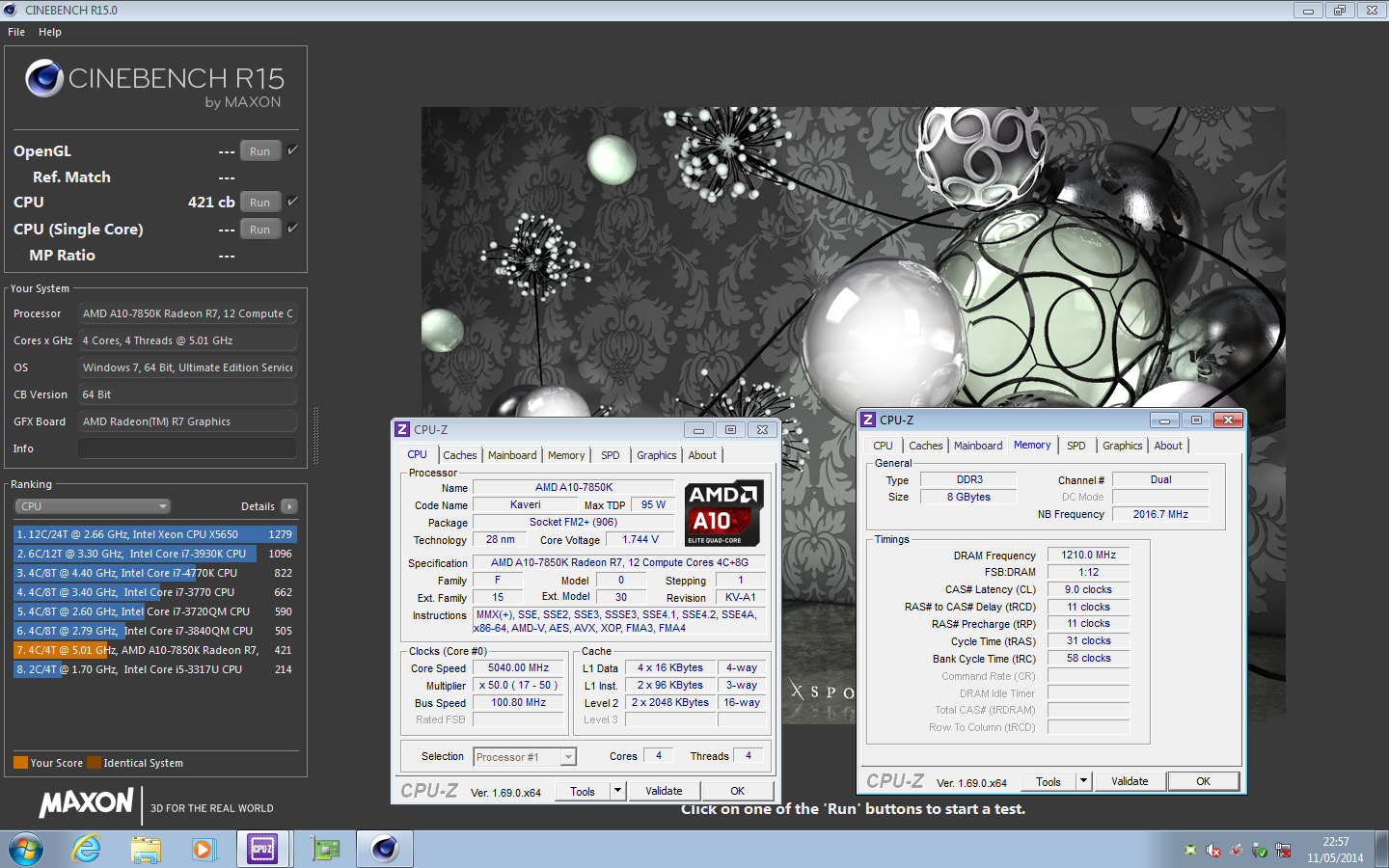Click the Cinebench R15 logo icon
The height and width of the screenshot is (868, 1389).
tap(44, 78)
